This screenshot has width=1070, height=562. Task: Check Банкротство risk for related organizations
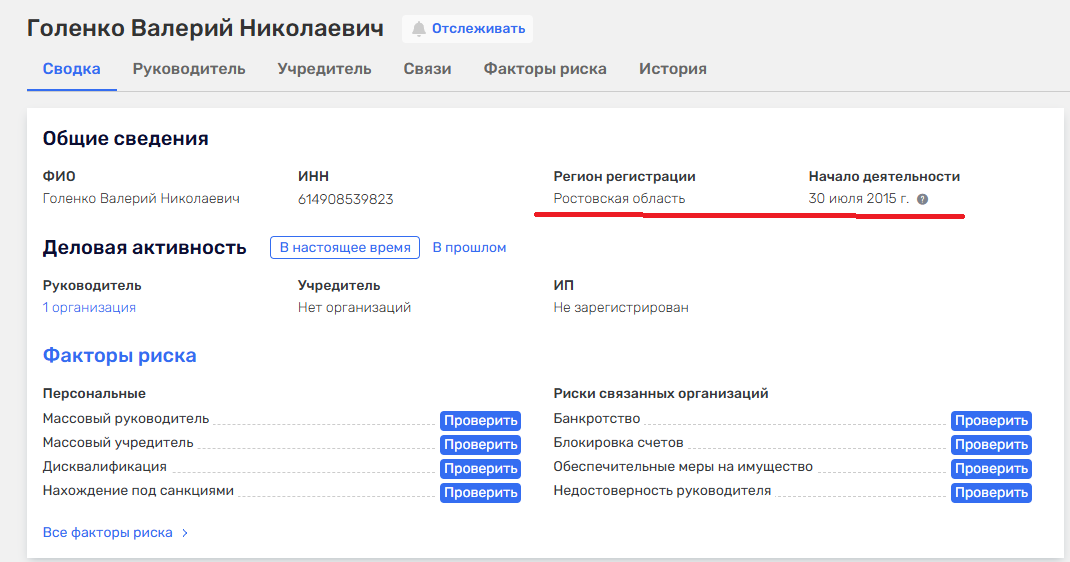click(990, 421)
